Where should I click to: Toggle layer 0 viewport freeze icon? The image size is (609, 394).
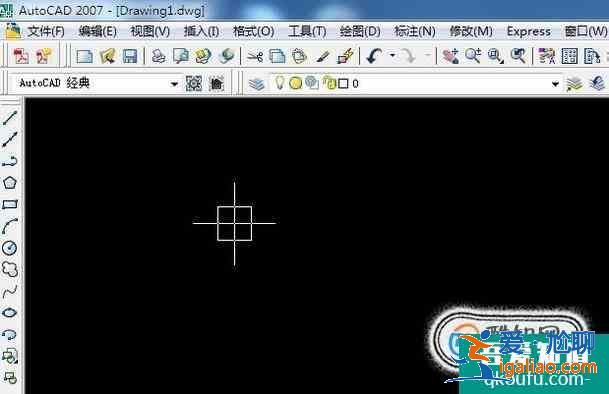click(x=312, y=83)
